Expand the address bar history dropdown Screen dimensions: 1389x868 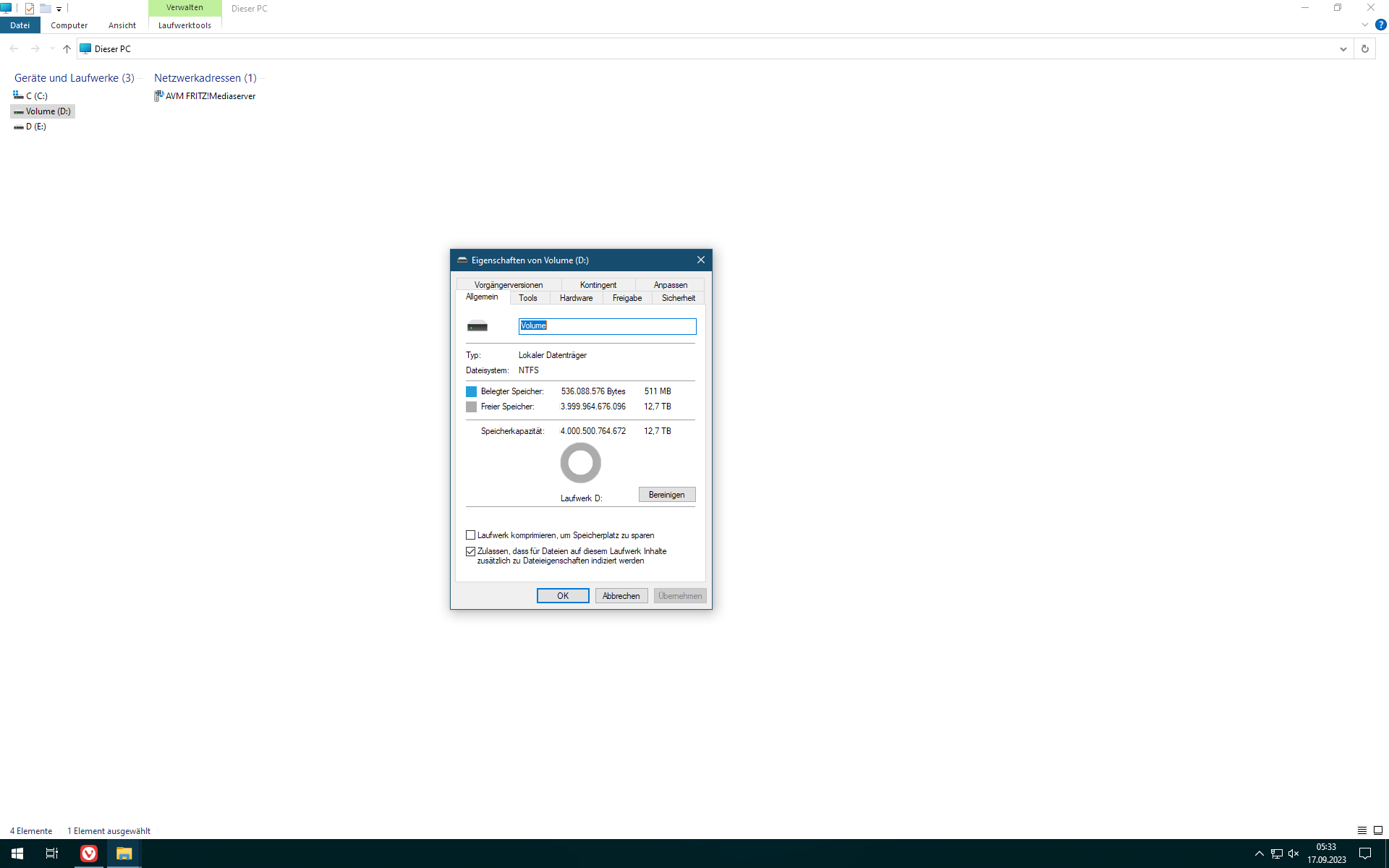(x=1343, y=49)
